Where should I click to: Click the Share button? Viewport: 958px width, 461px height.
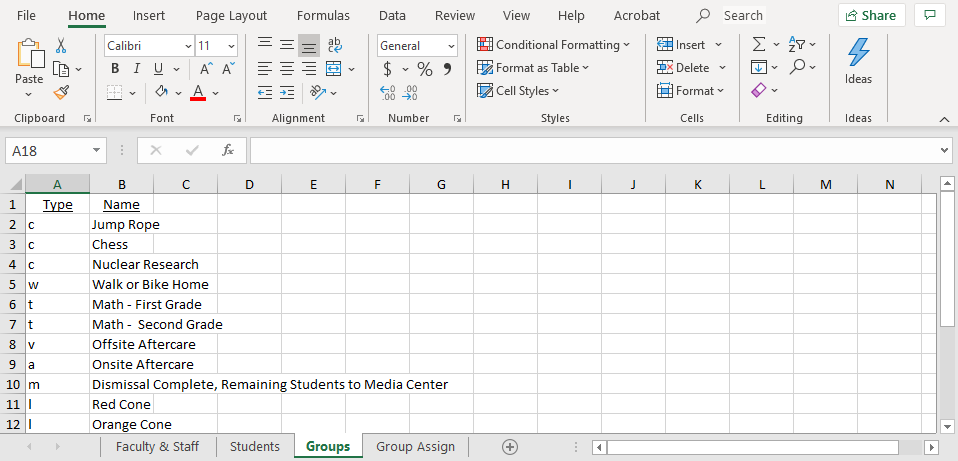click(x=871, y=15)
